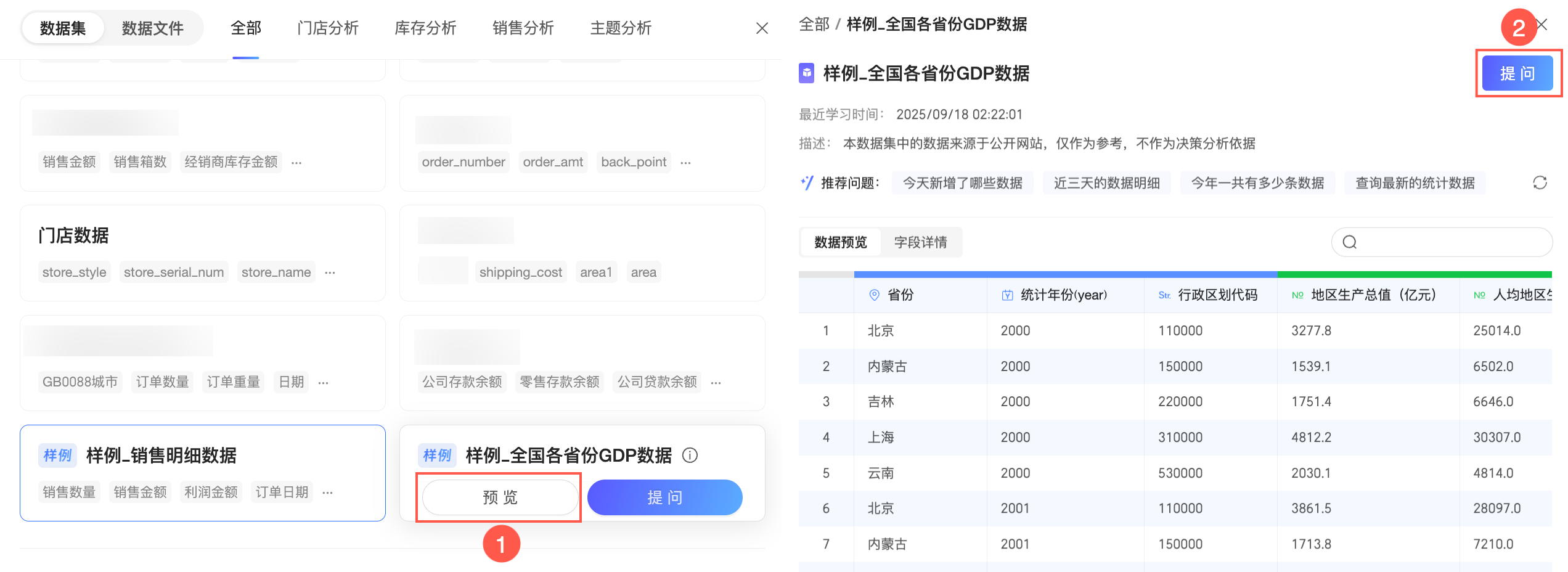Image resolution: width=1568 pixels, height=572 pixels.
Task: Click the sparkle icon beside 推荐问题
Action: point(807,183)
